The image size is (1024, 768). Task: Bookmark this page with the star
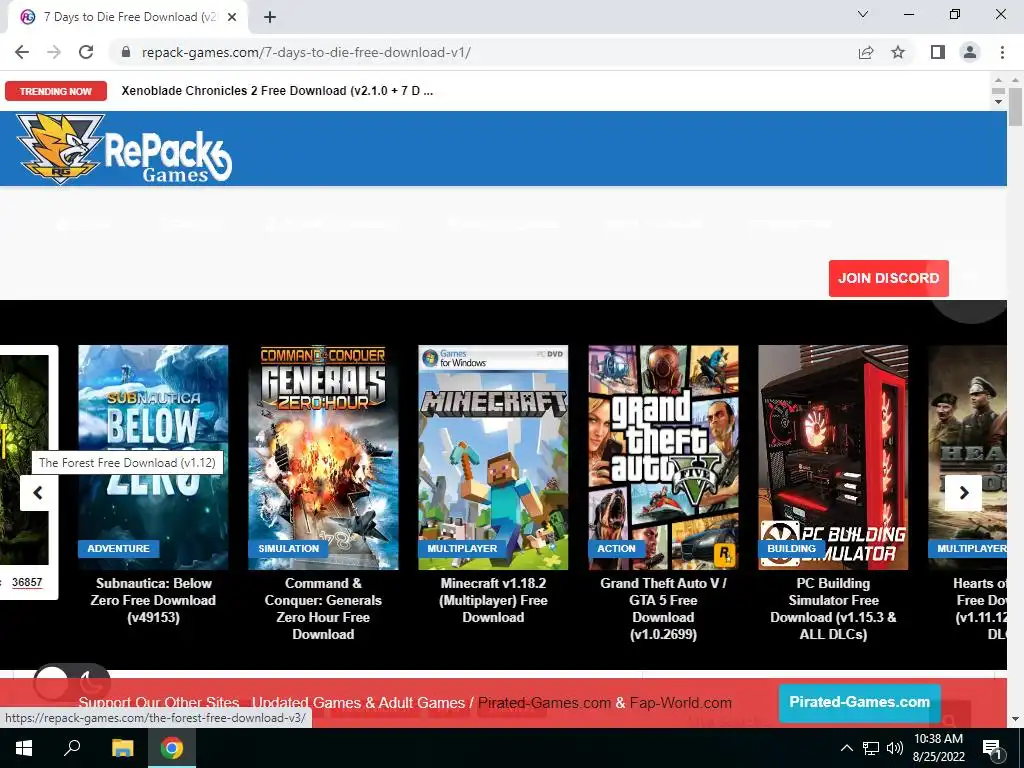898,52
